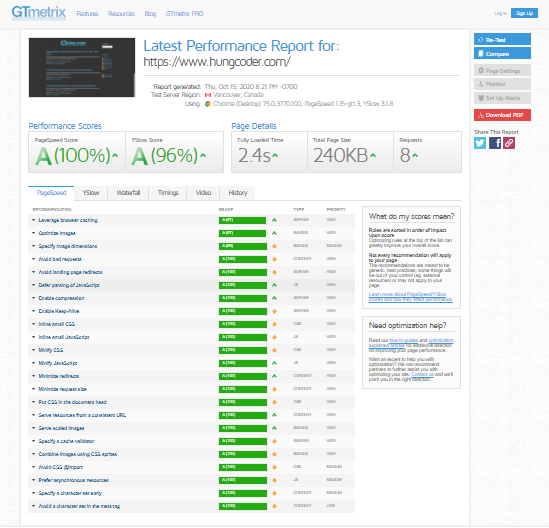Click the Sign Up button
The width and height of the screenshot is (549, 528).
pos(524,13)
